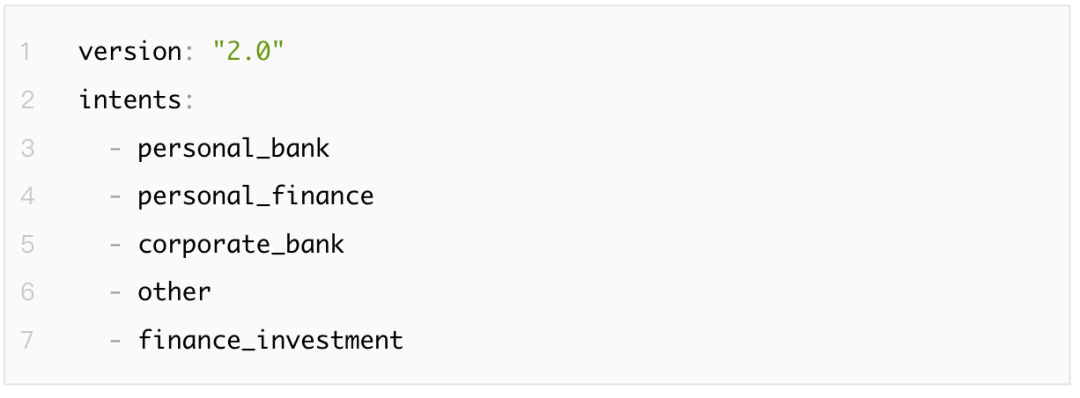Click line number 6 in the gutter
1080x398 pixels.
click(27, 293)
